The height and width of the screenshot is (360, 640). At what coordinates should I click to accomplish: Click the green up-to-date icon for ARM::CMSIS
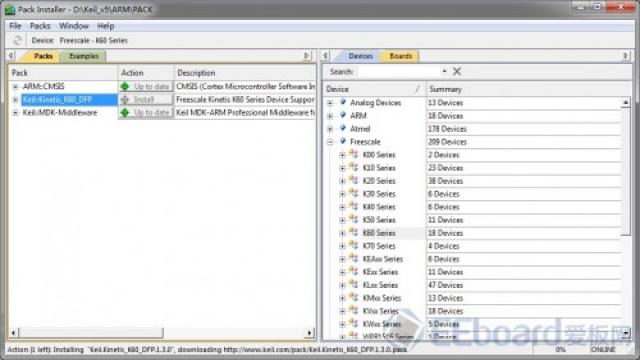pyautogui.click(x=125, y=87)
